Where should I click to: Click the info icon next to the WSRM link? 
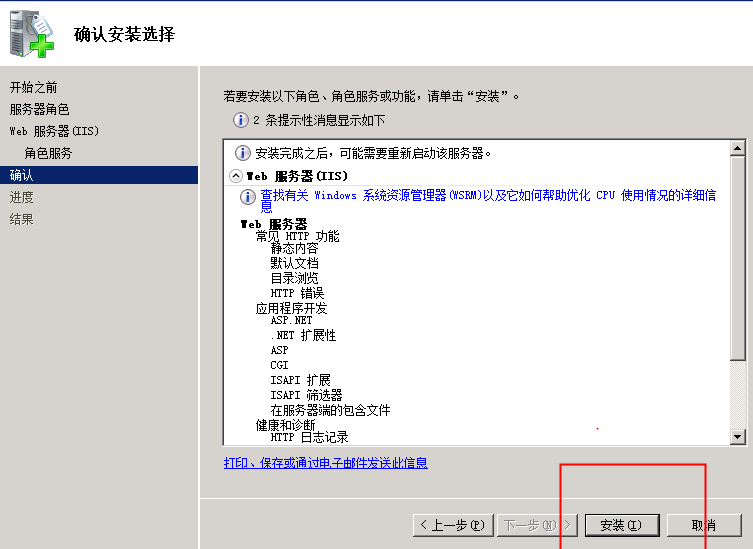pos(248,196)
